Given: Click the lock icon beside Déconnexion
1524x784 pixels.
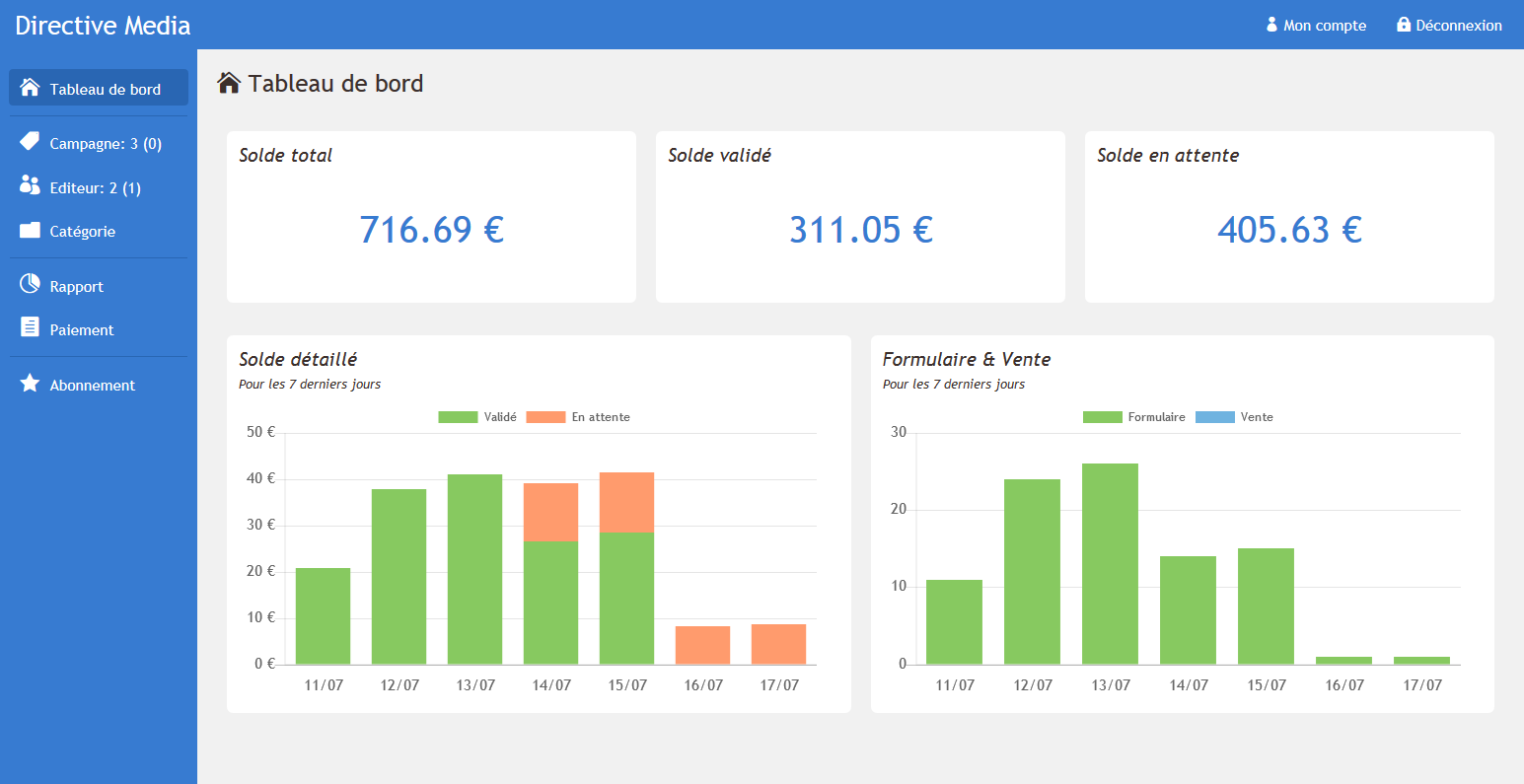Looking at the screenshot, I should click(1404, 25).
